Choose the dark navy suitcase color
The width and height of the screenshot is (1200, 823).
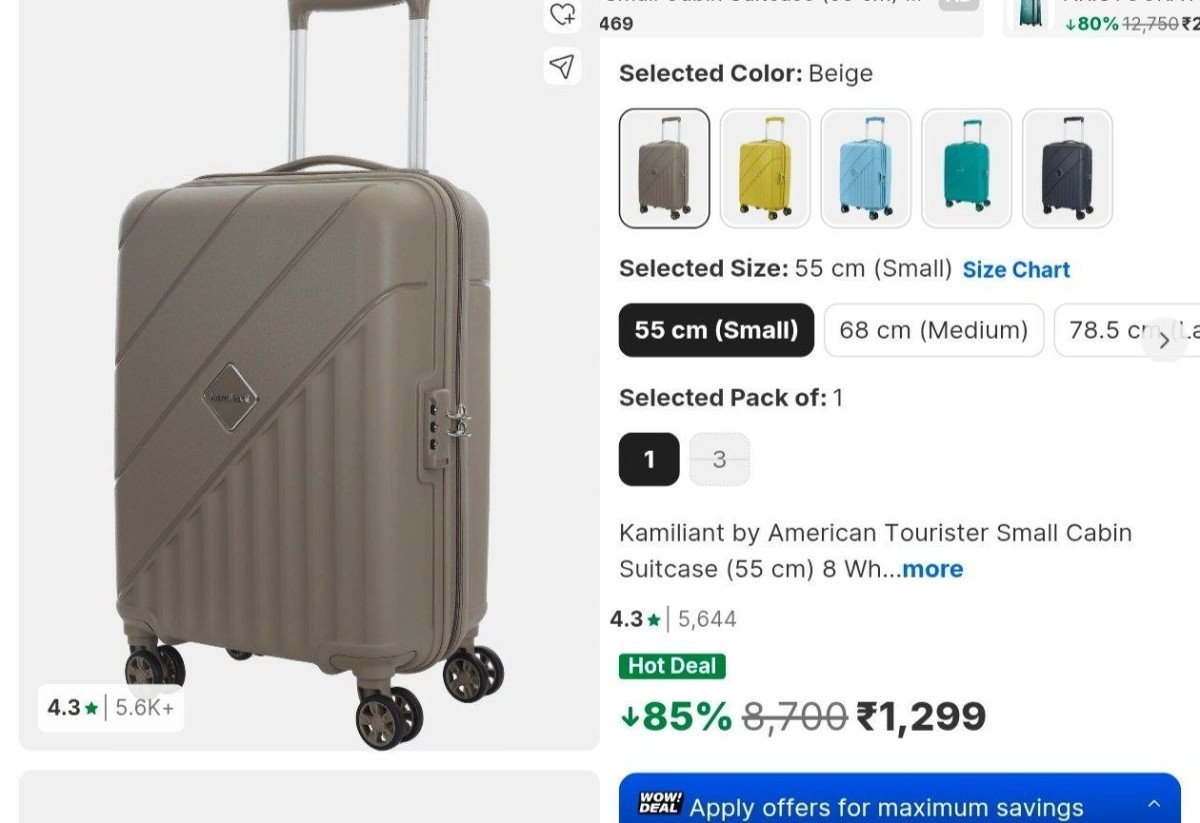(x=1067, y=168)
